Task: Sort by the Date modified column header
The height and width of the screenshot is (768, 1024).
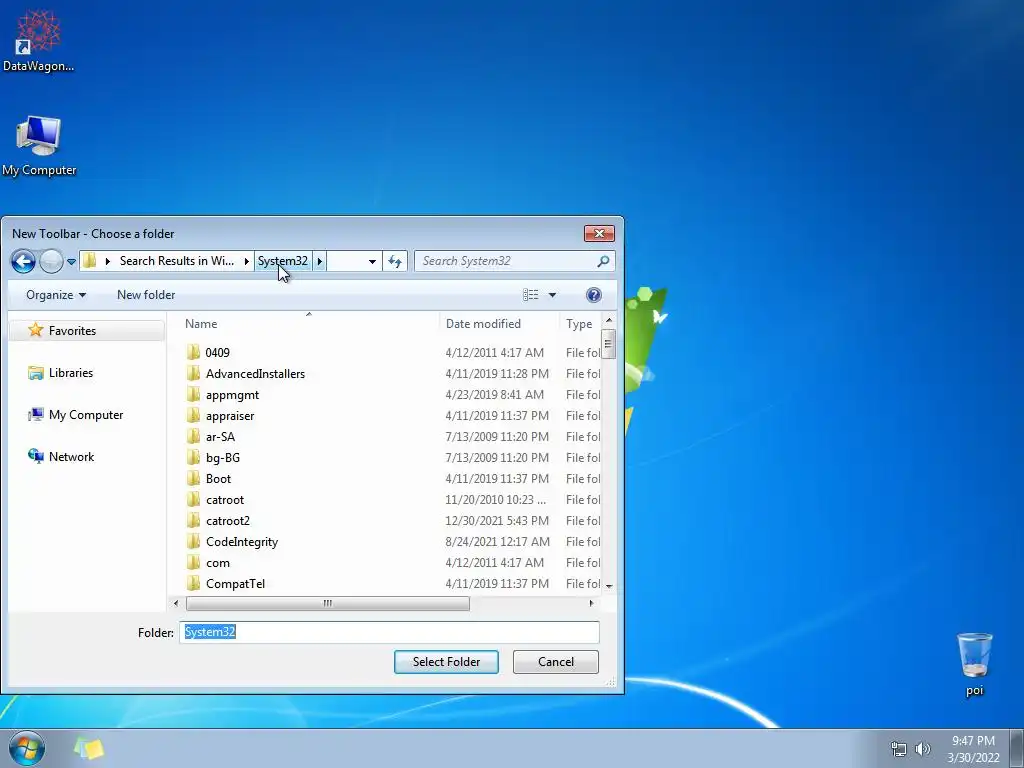Action: coord(483,323)
